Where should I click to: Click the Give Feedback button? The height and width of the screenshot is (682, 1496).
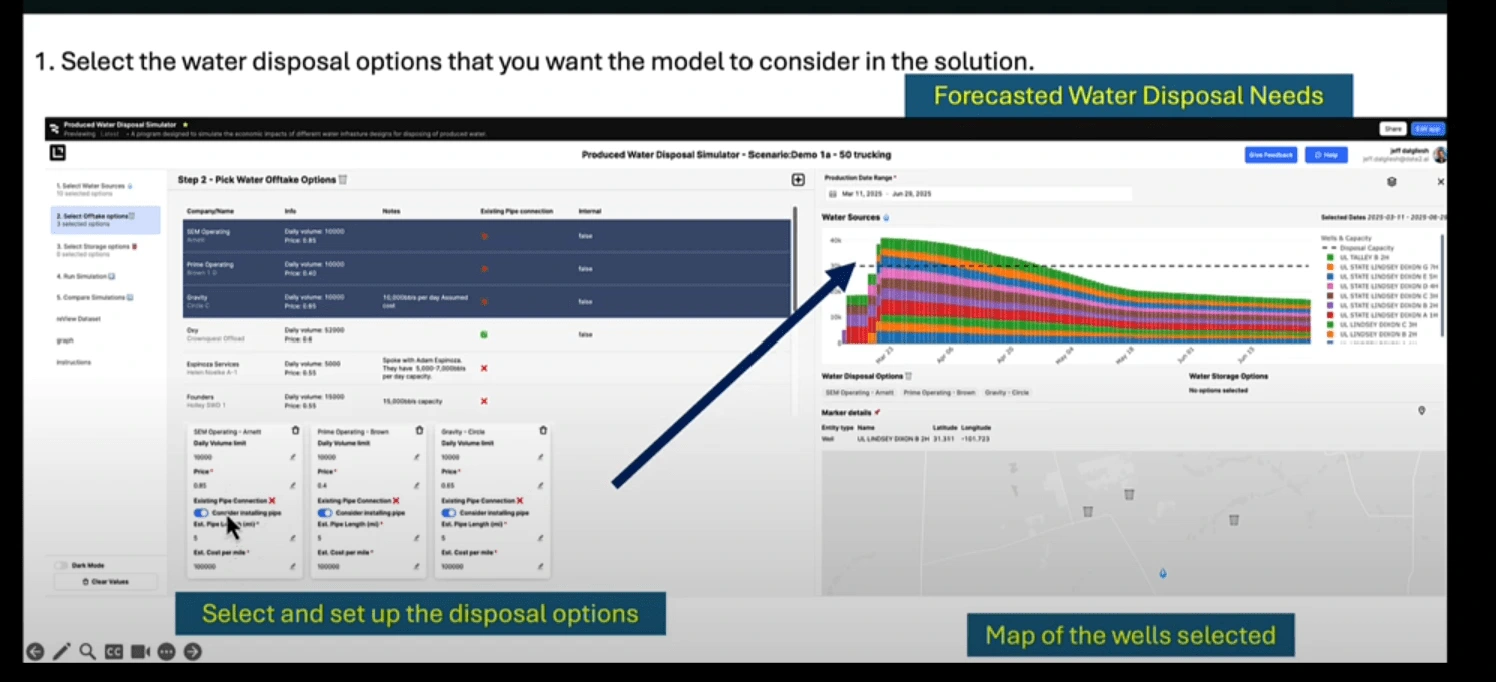[x=1271, y=155]
